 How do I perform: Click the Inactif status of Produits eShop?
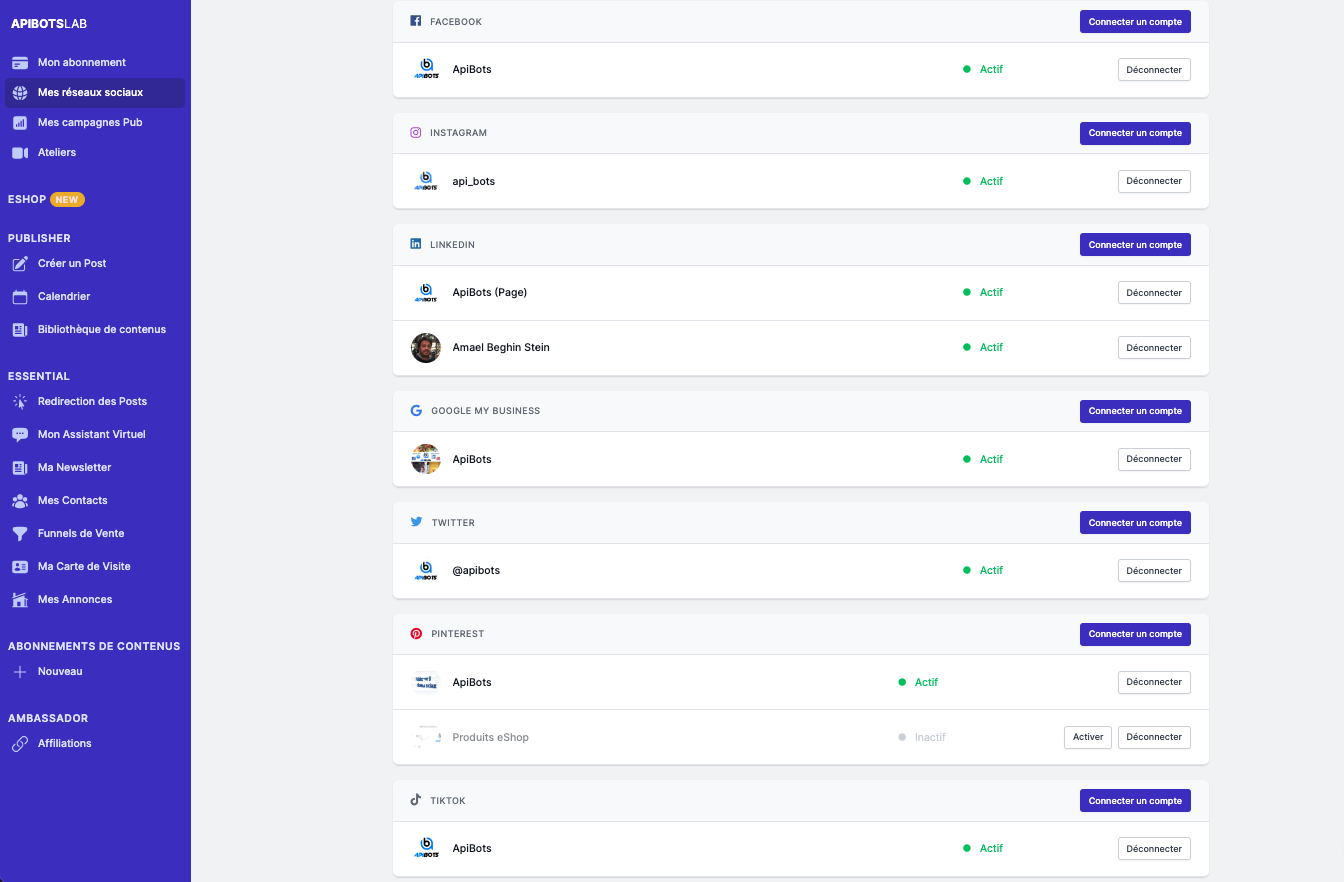pos(922,737)
